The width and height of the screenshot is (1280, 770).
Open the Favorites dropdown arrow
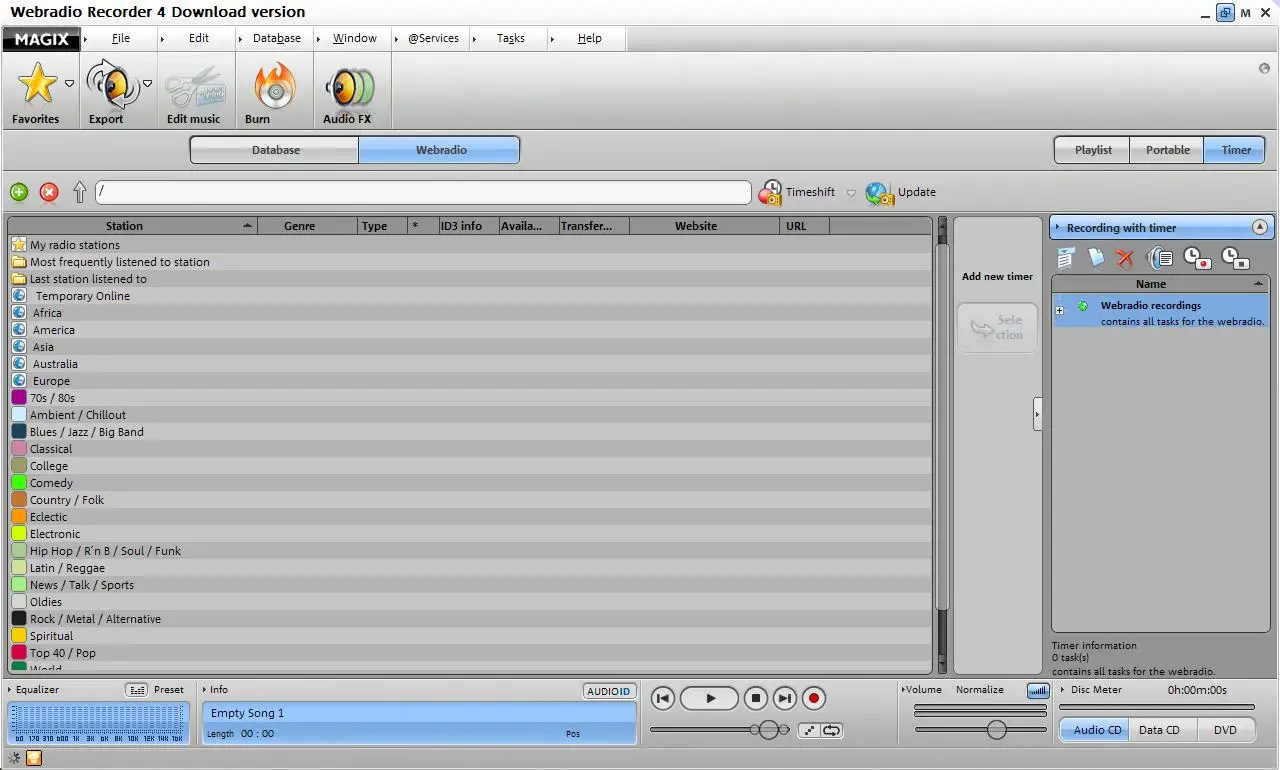click(x=69, y=84)
